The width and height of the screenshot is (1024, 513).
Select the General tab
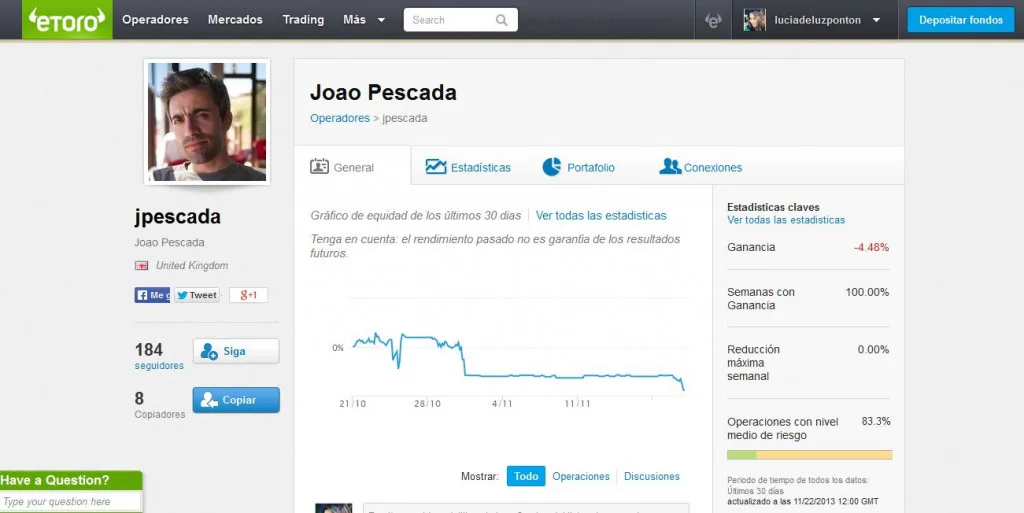[x=353, y=167]
